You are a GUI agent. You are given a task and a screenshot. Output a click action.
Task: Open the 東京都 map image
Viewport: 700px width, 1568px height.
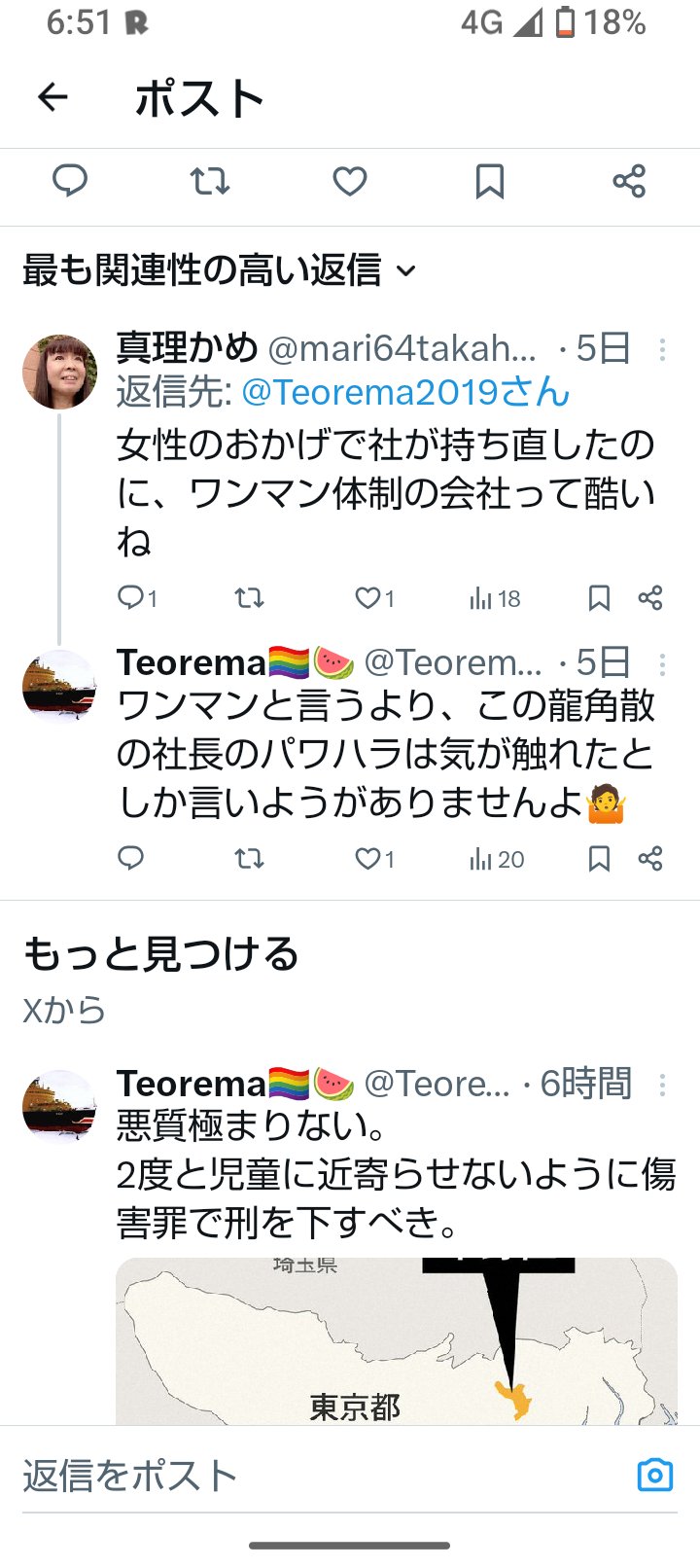pos(397,1342)
